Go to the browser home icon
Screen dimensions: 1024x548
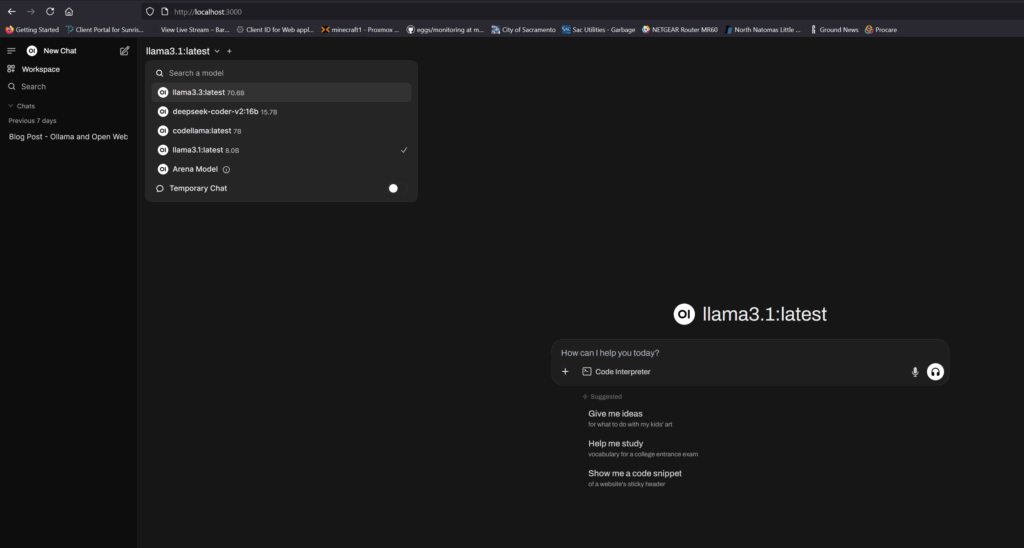tap(69, 12)
